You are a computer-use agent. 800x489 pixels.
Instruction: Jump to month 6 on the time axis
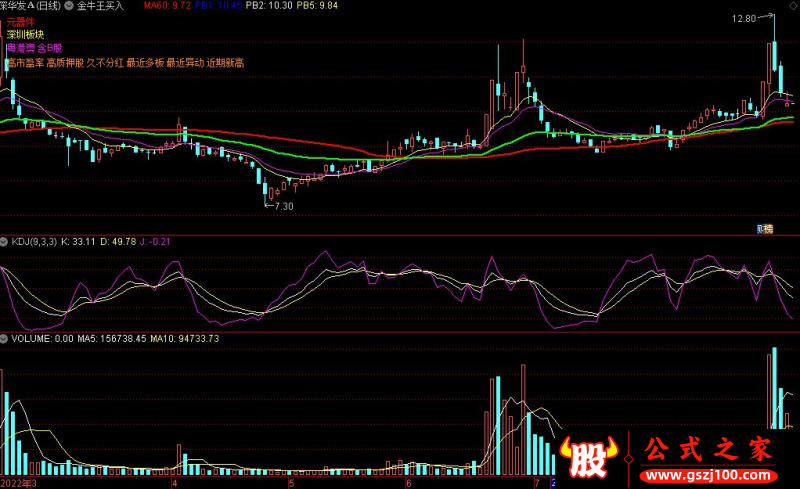(x=409, y=483)
